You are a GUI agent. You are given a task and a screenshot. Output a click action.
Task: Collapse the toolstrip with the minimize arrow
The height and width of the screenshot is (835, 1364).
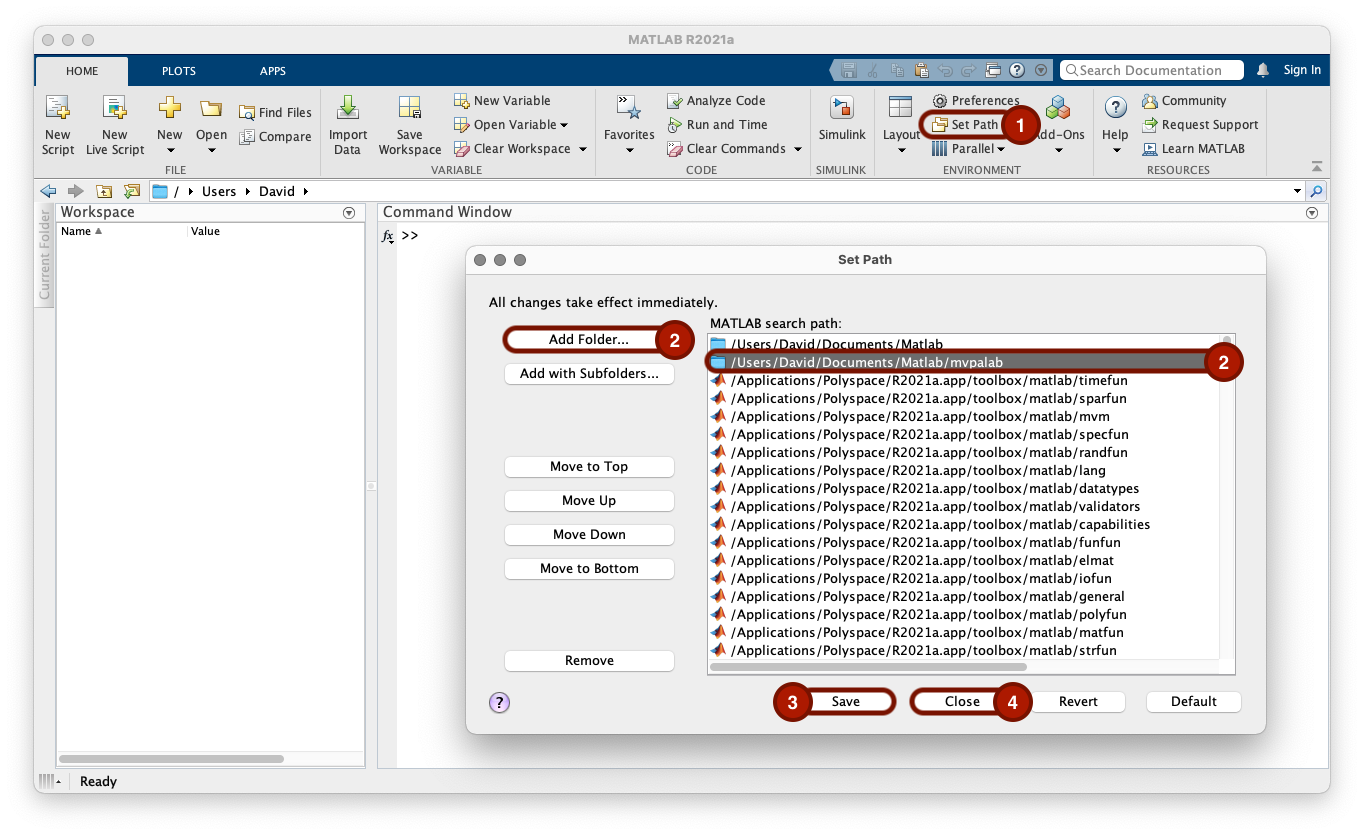tap(1316, 166)
